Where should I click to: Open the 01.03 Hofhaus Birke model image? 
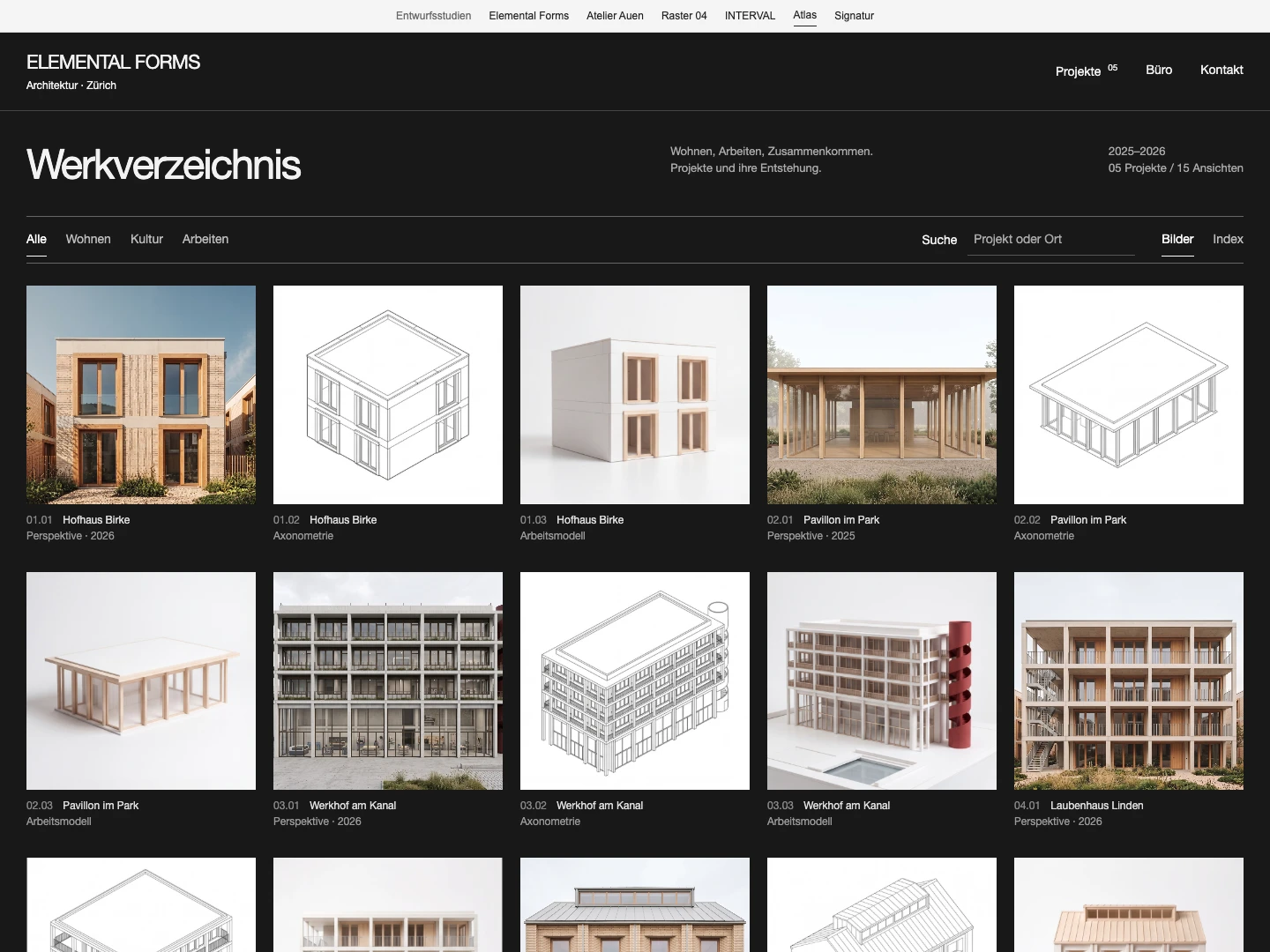(635, 395)
